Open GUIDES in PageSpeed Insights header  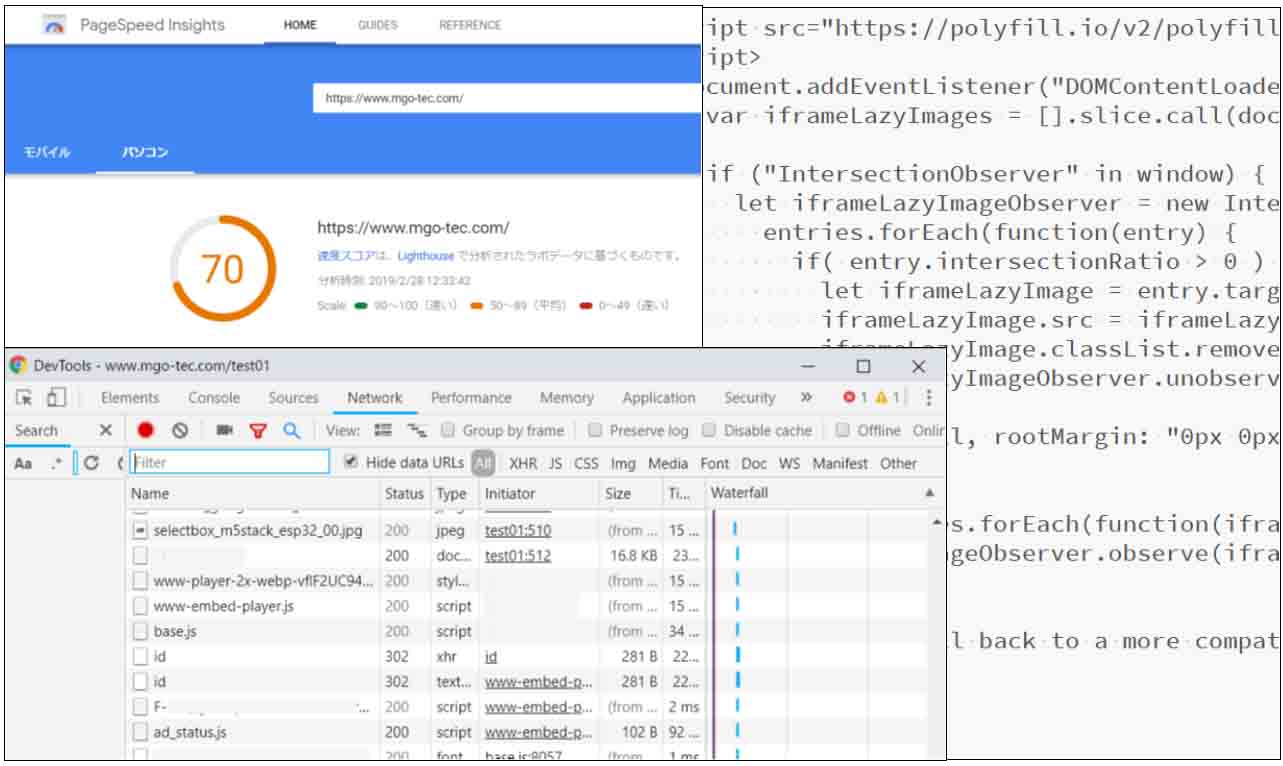378,26
